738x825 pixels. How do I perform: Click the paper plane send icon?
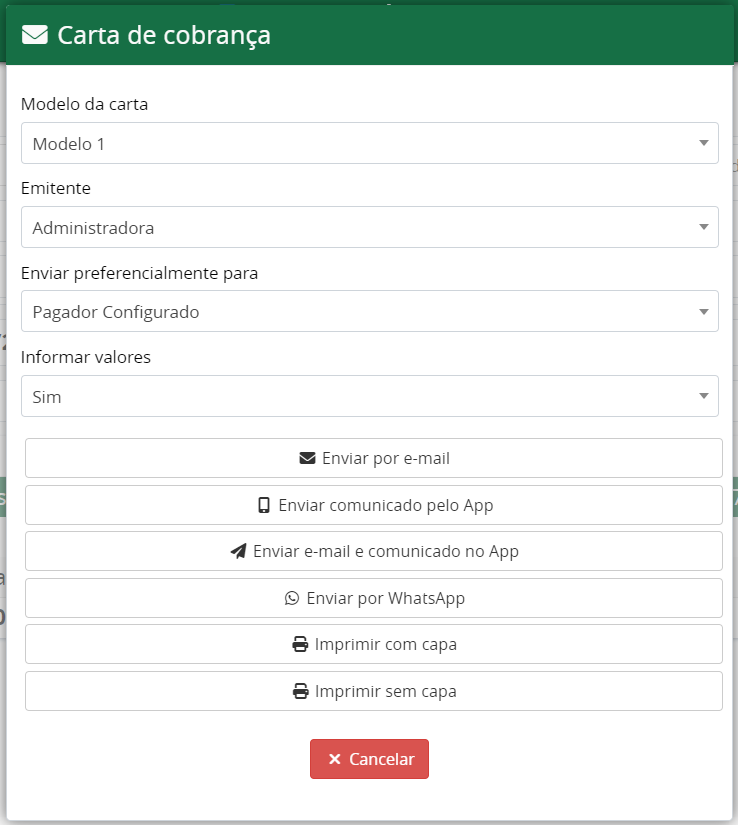238,551
